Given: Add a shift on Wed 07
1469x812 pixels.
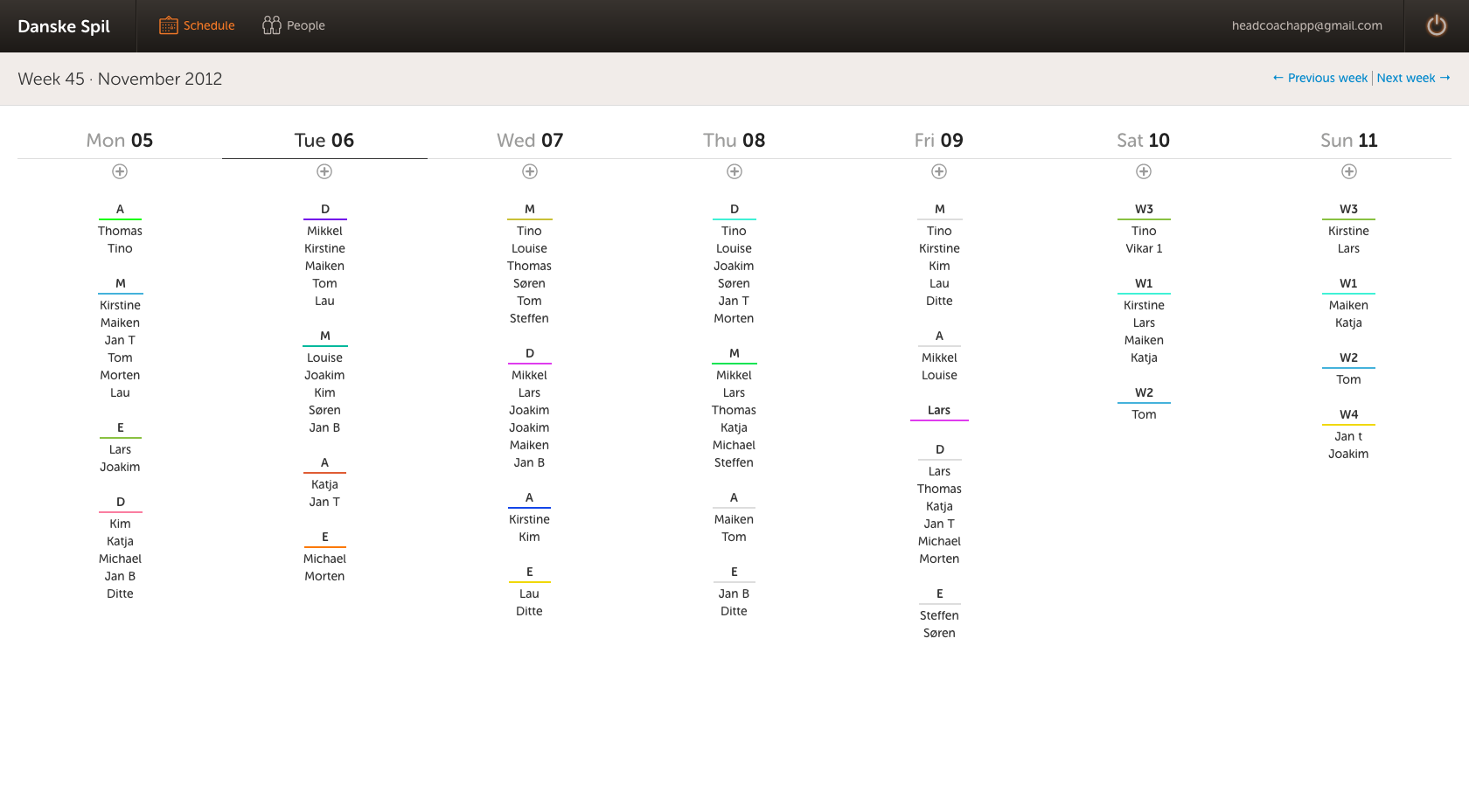Looking at the screenshot, I should pyautogui.click(x=530, y=171).
